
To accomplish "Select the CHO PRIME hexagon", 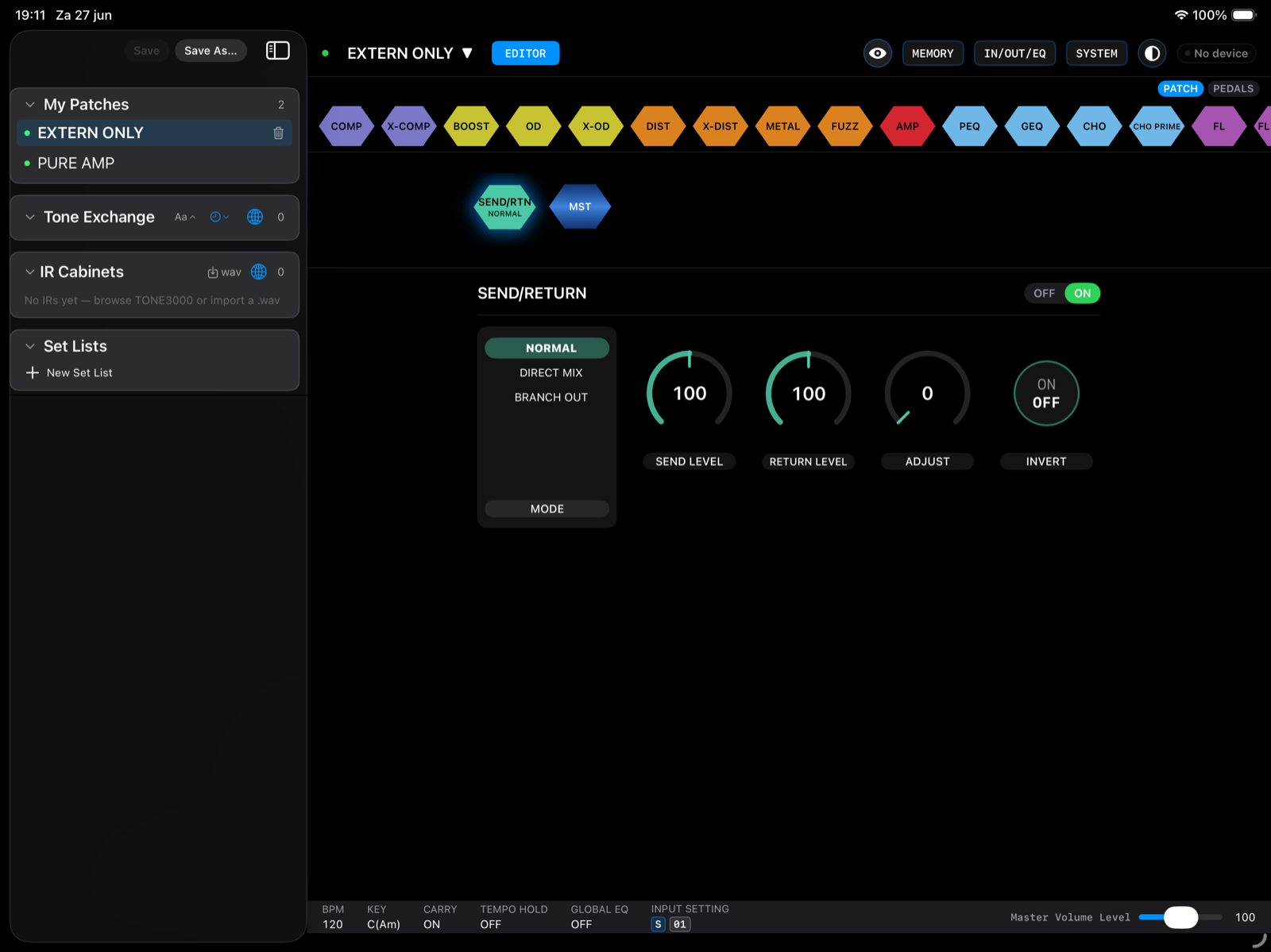I will (x=1157, y=126).
